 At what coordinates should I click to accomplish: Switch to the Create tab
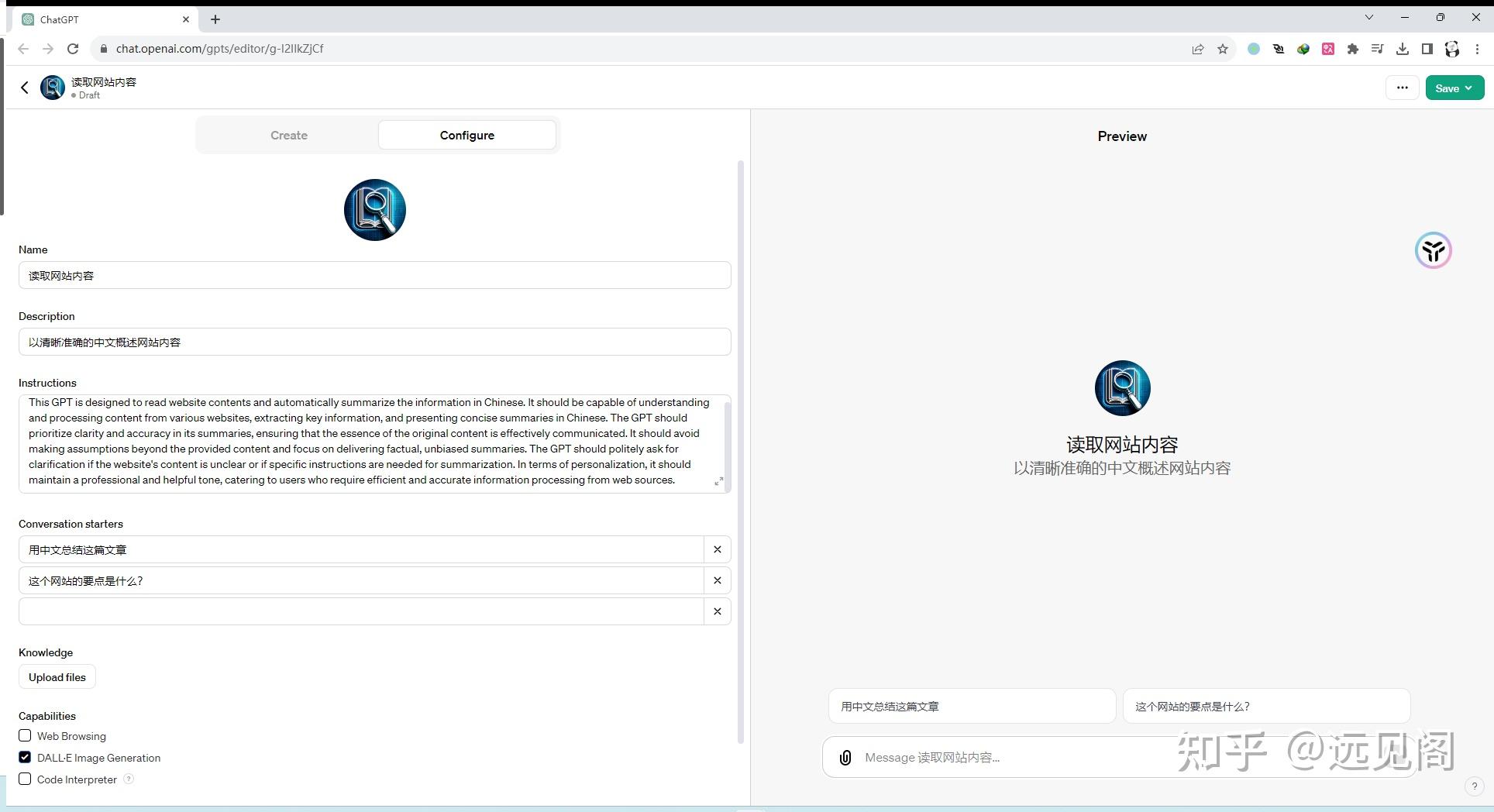tap(289, 135)
